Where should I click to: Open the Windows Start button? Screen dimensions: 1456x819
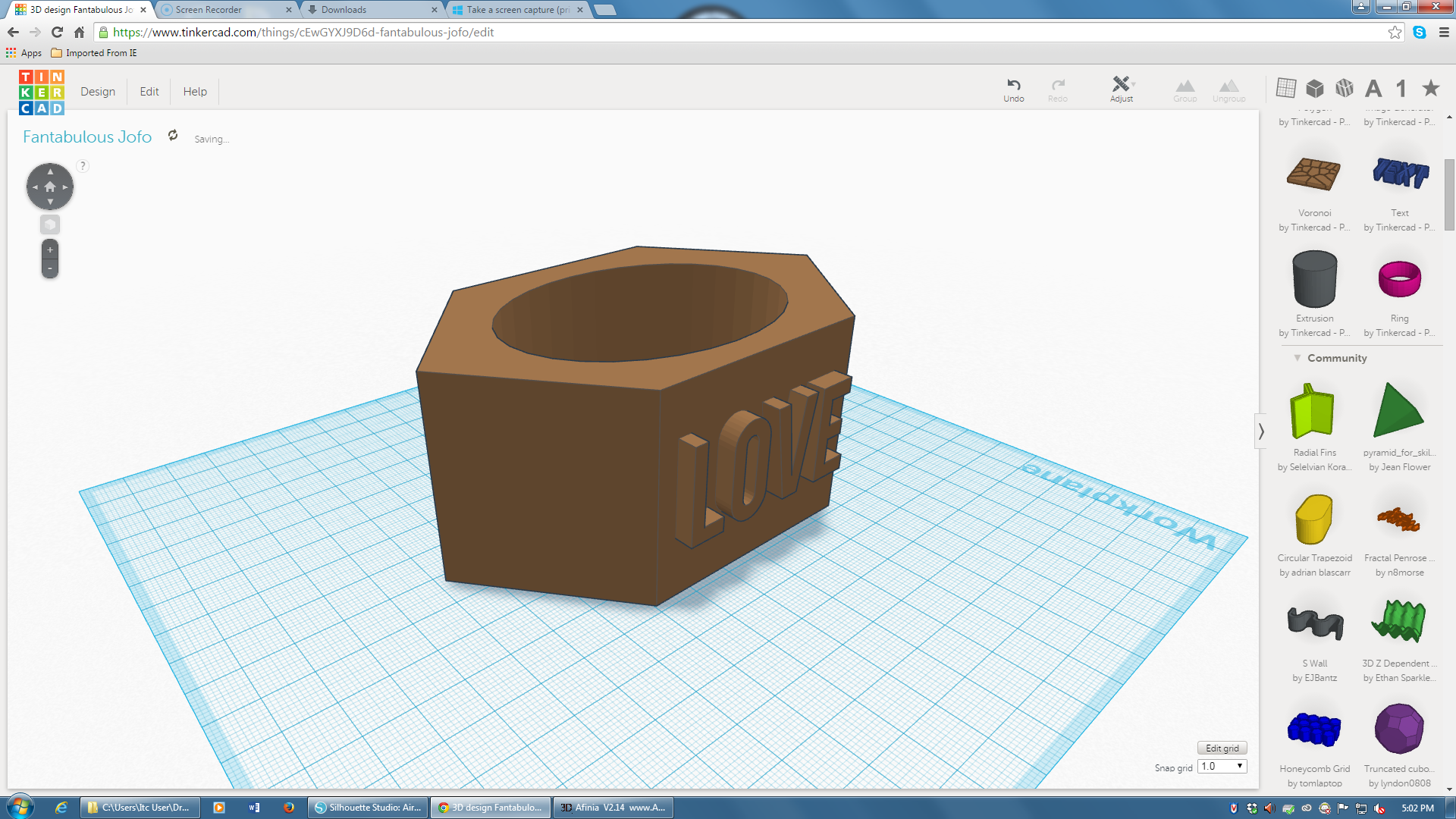(x=20, y=807)
